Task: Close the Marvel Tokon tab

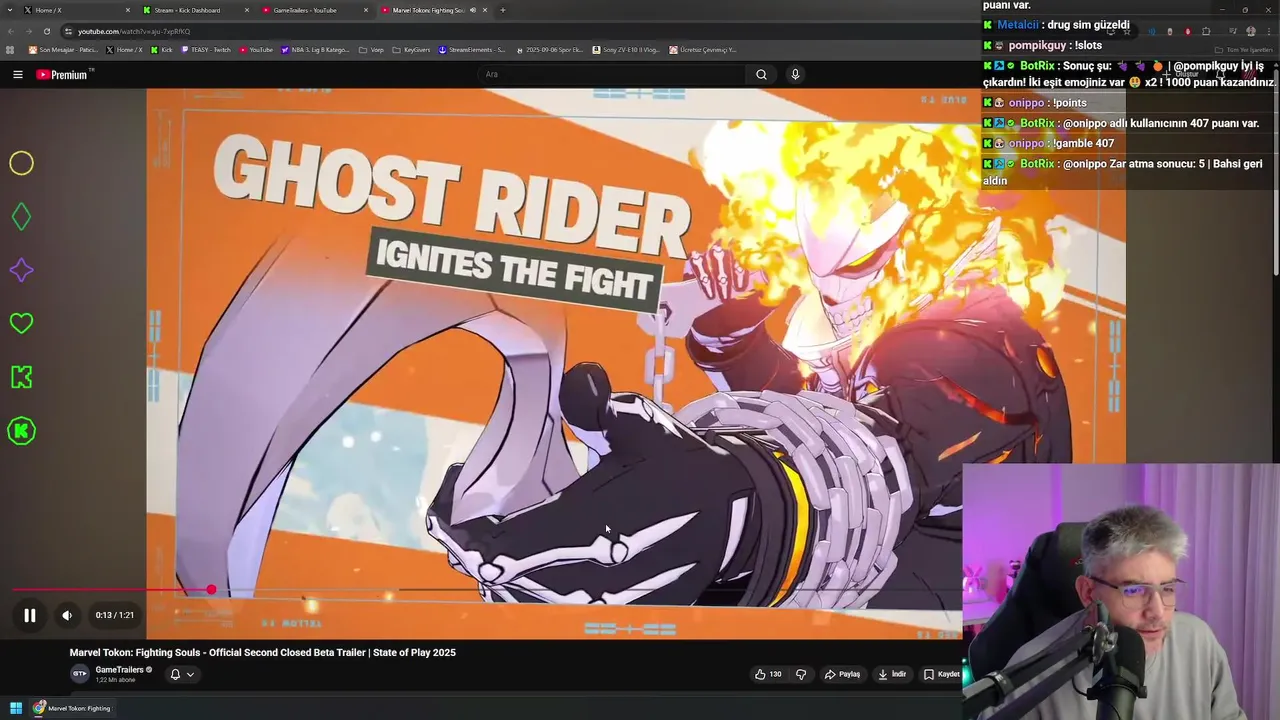Action: click(485, 10)
